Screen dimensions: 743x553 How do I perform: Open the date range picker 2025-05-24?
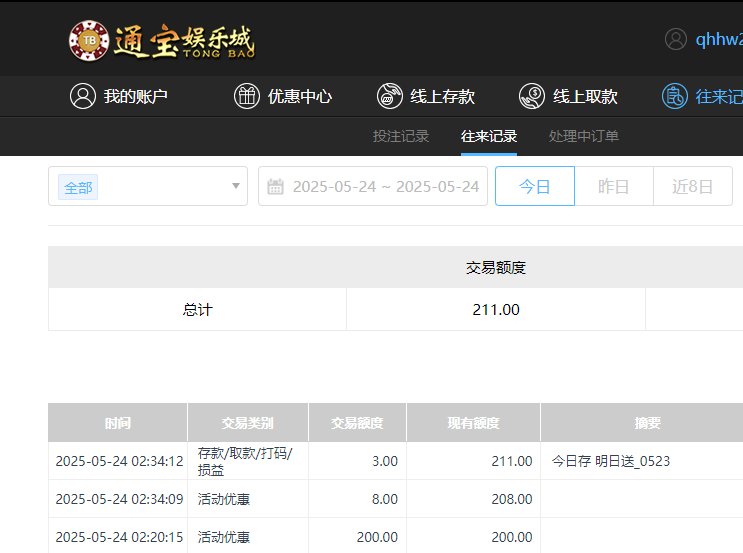[x=385, y=187]
